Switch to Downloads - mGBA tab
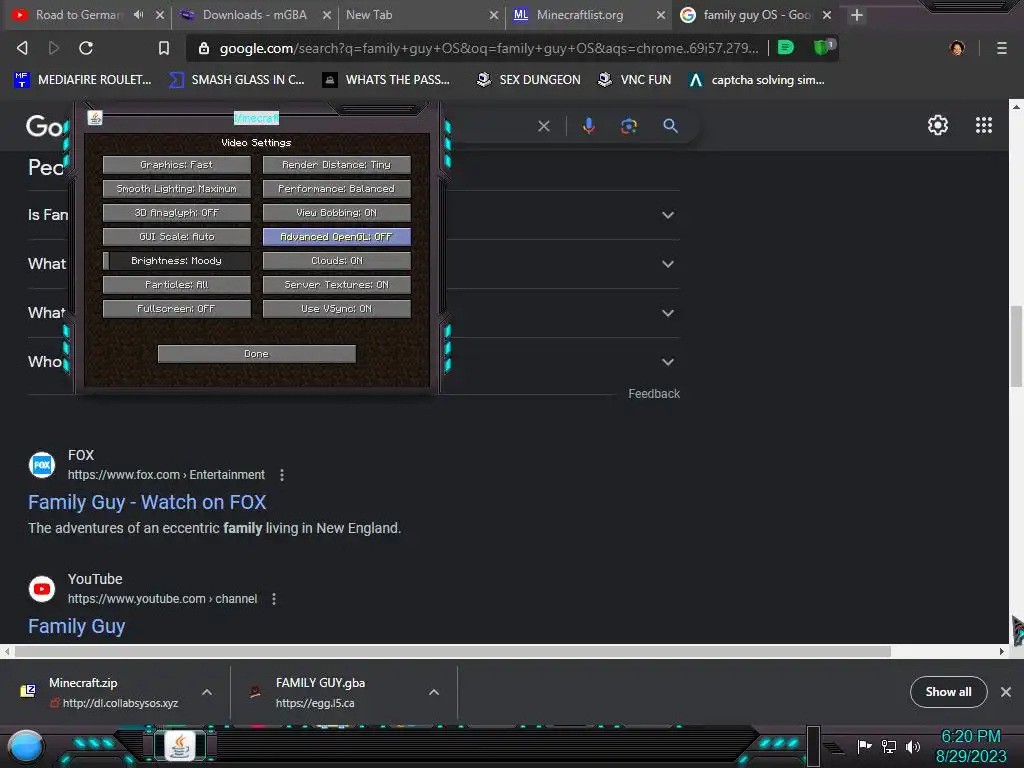1024x768 pixels. point(253,14)
